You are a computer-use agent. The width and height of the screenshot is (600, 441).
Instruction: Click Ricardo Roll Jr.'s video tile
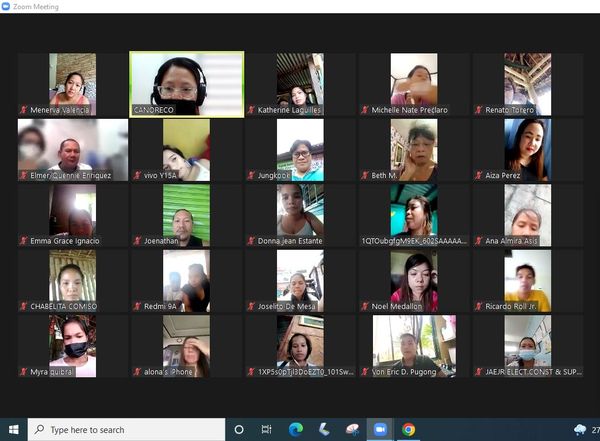click(527, 281)
